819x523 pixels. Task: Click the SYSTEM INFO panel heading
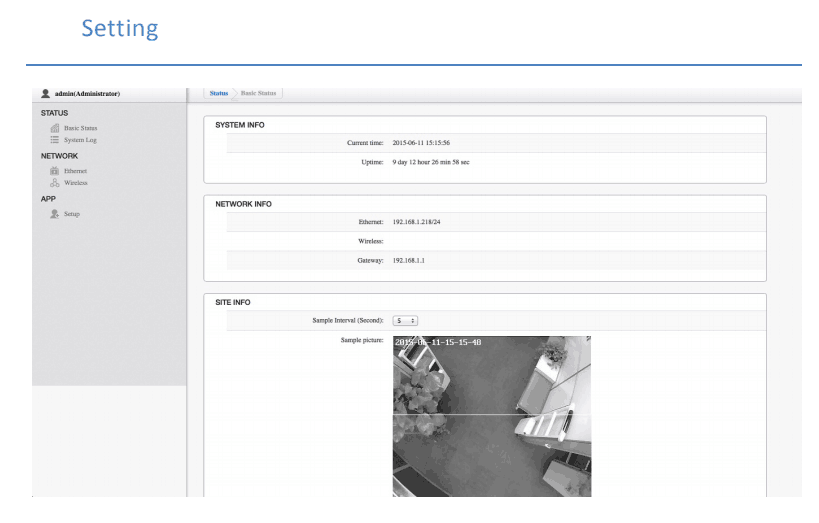pyautogui.click(x=240, y=125)
